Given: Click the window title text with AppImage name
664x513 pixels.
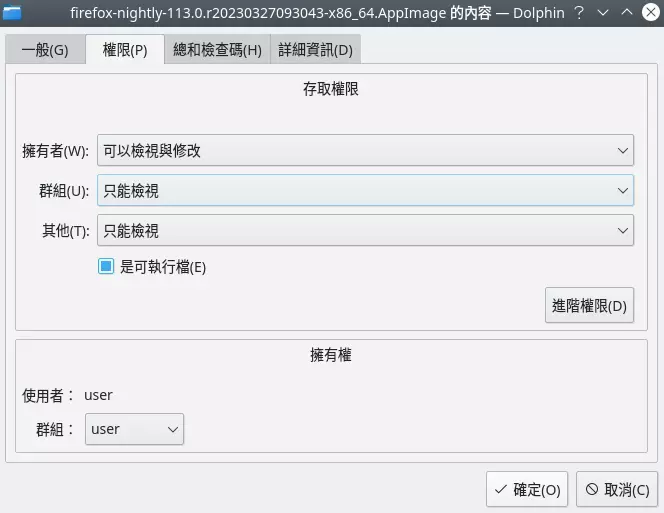Looking at the screenshot, I should click(318, 13).
